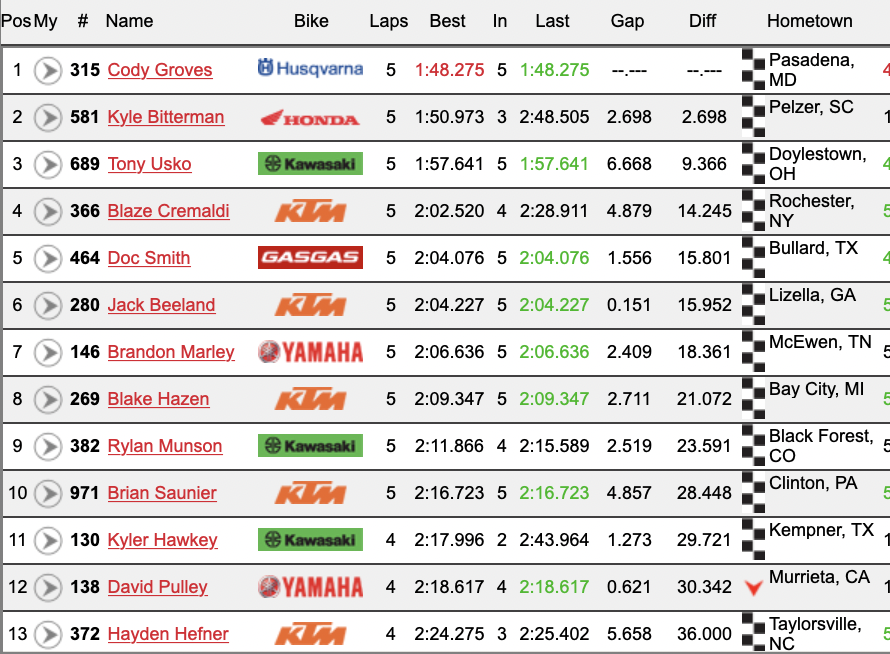Select Doc Smith's green last lap time 2:04.076
Viewport: 890px width, 654px height.
click(x=553, y=257)
